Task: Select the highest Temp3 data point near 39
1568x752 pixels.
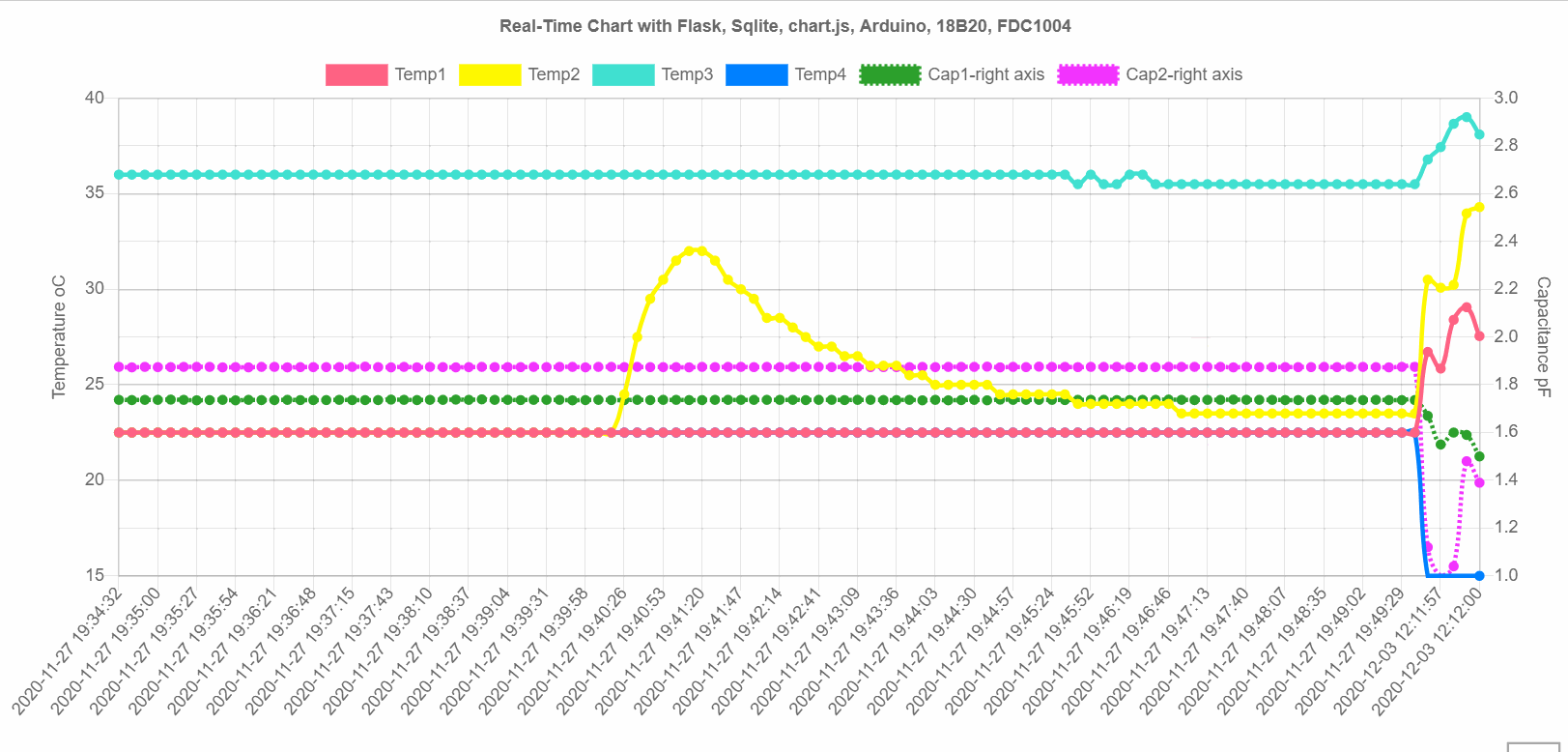Action: [1467, 117]
